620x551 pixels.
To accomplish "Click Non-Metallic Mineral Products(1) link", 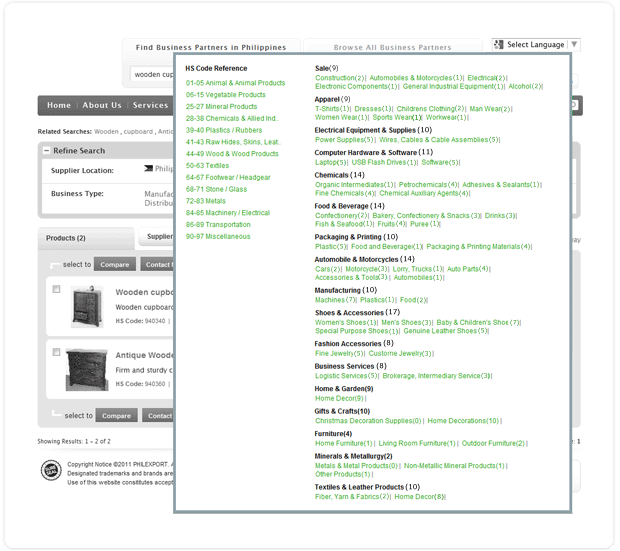I will click(454, 466).
